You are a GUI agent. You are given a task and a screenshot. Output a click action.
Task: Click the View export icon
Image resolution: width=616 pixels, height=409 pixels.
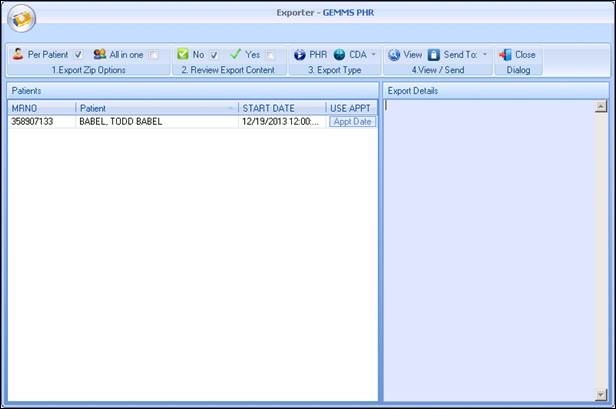394,55
